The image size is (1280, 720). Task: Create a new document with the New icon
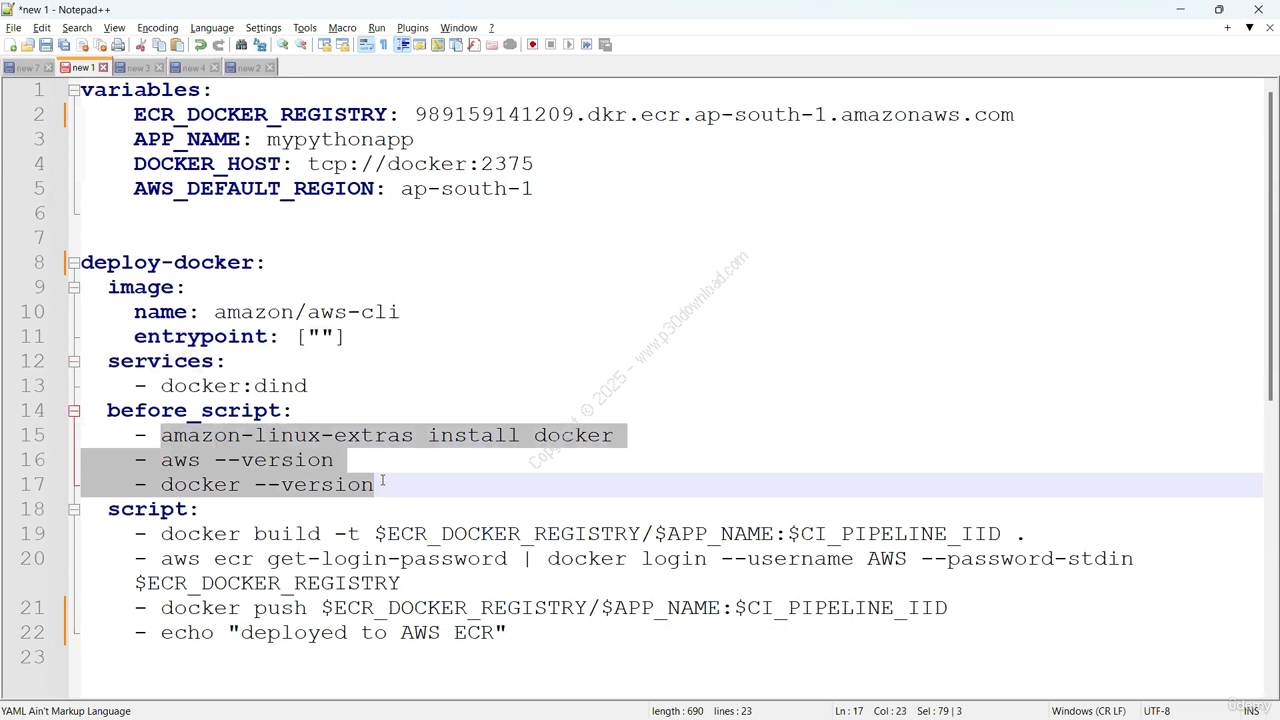10,45
